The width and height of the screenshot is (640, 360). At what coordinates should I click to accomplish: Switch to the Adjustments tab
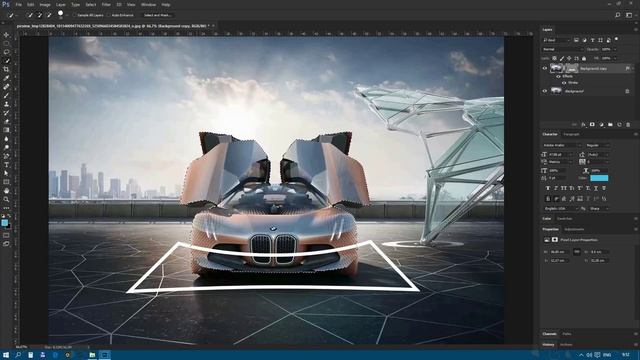(574, 229)
